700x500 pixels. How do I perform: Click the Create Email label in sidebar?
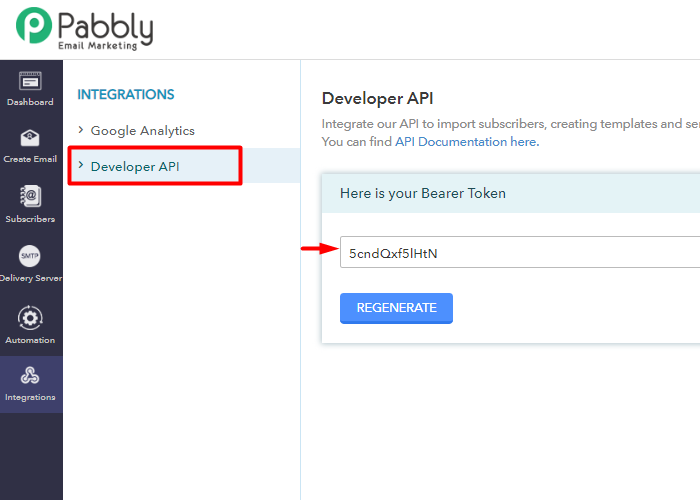point(30,159)
